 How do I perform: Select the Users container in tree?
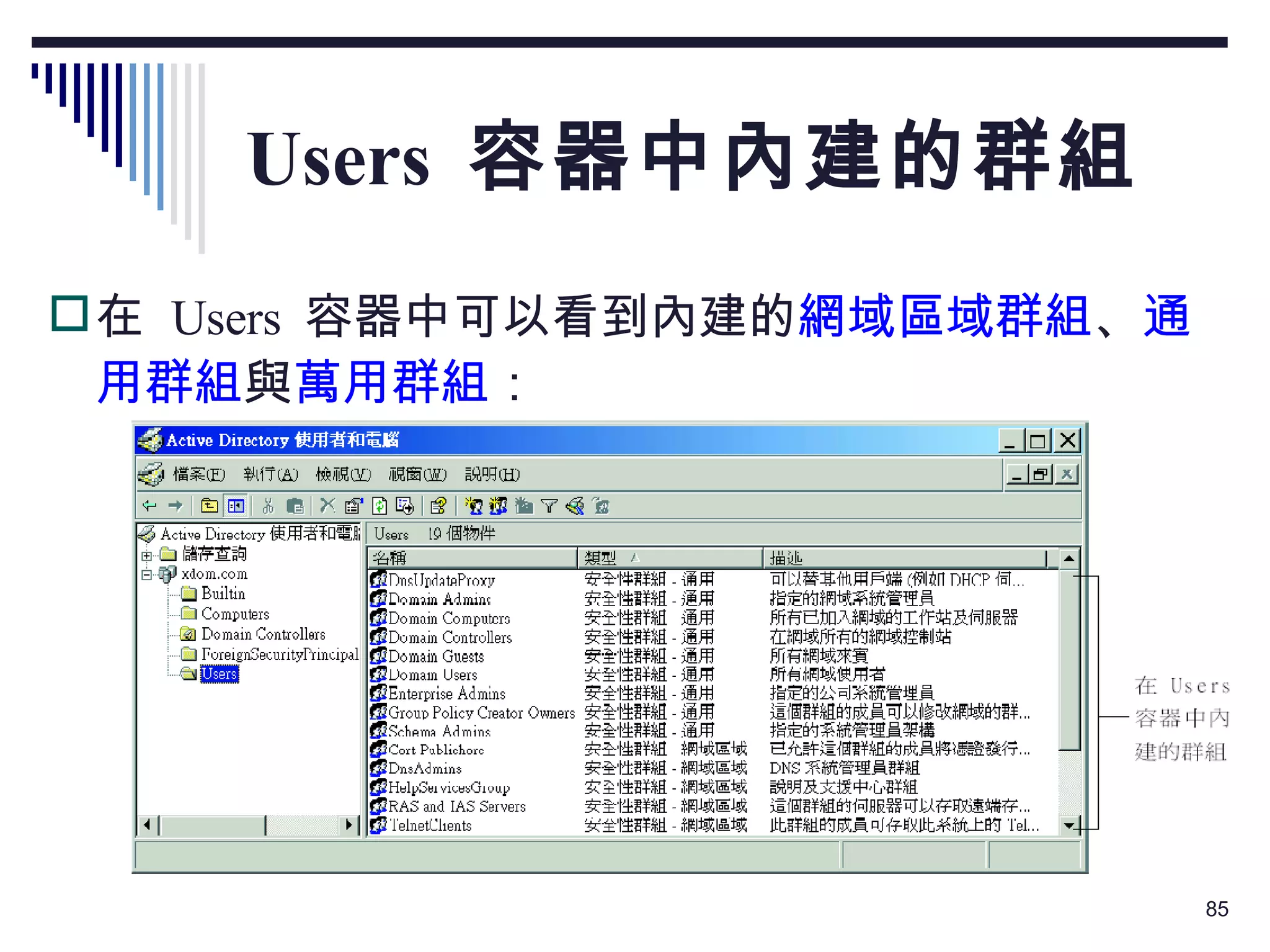[220, 674]
